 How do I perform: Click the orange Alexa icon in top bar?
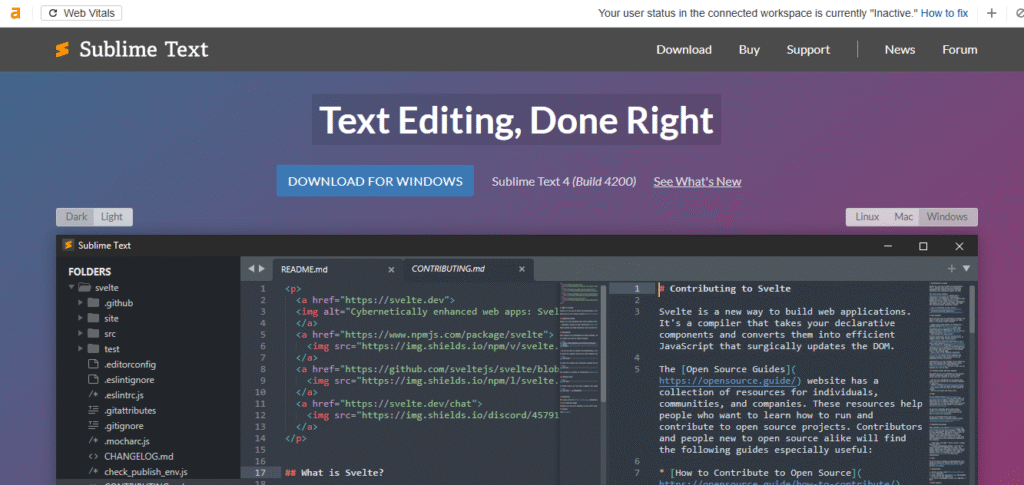(15, 13)
